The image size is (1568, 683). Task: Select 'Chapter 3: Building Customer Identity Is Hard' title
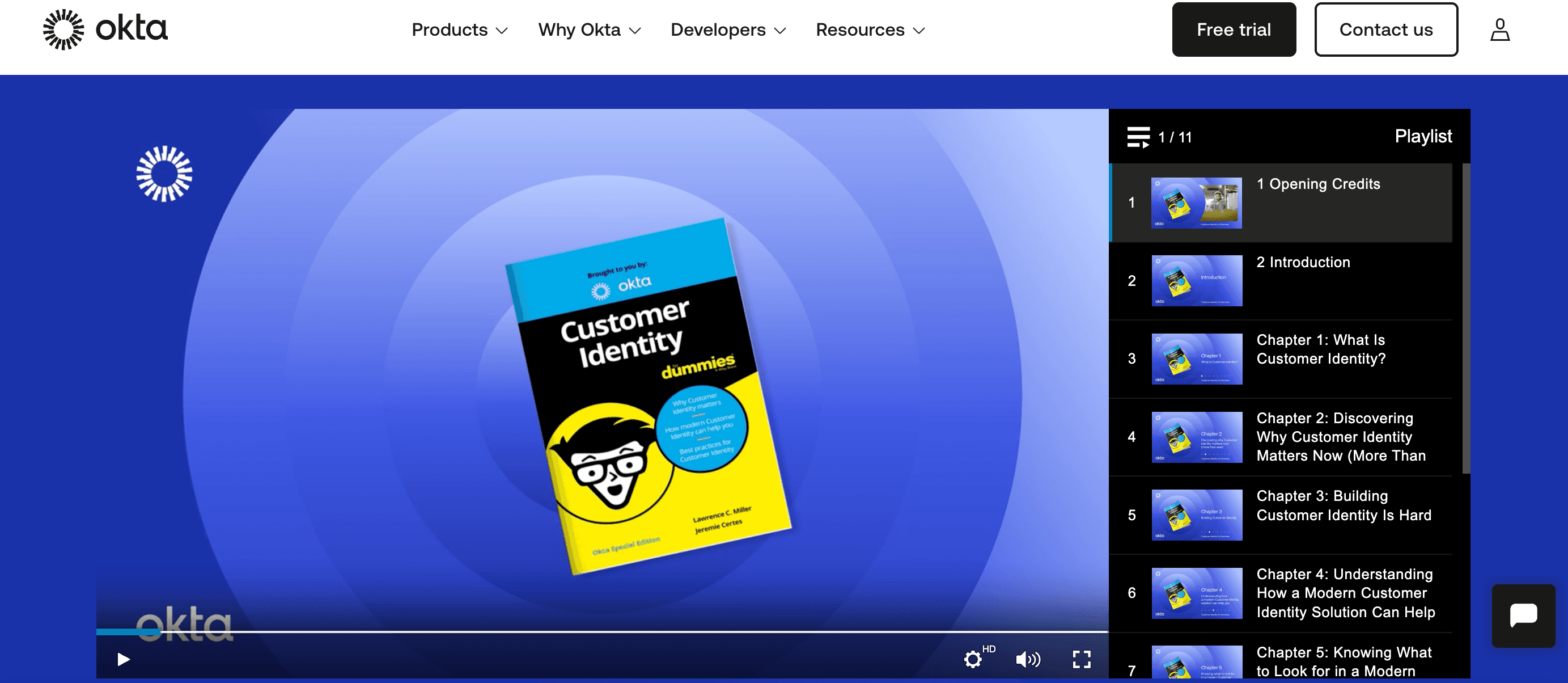[1344, 505]
